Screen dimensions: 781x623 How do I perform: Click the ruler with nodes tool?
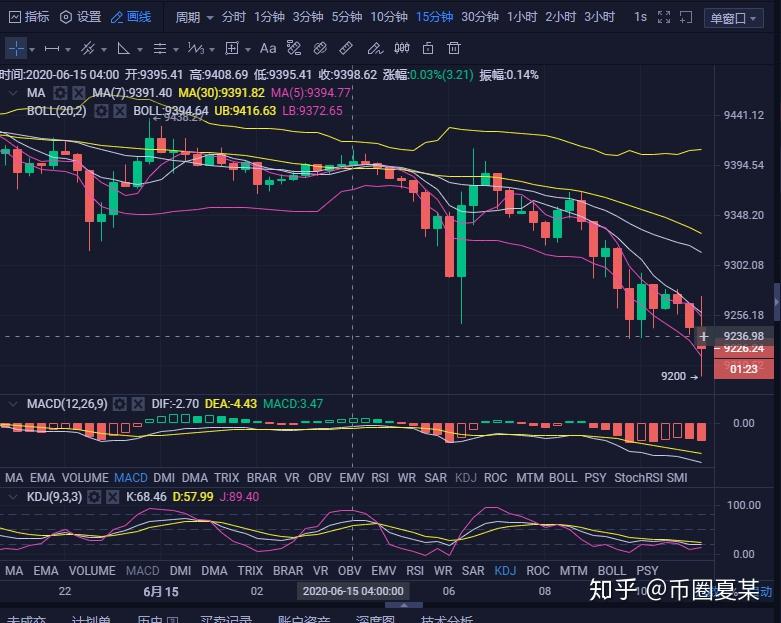point(294,48)
